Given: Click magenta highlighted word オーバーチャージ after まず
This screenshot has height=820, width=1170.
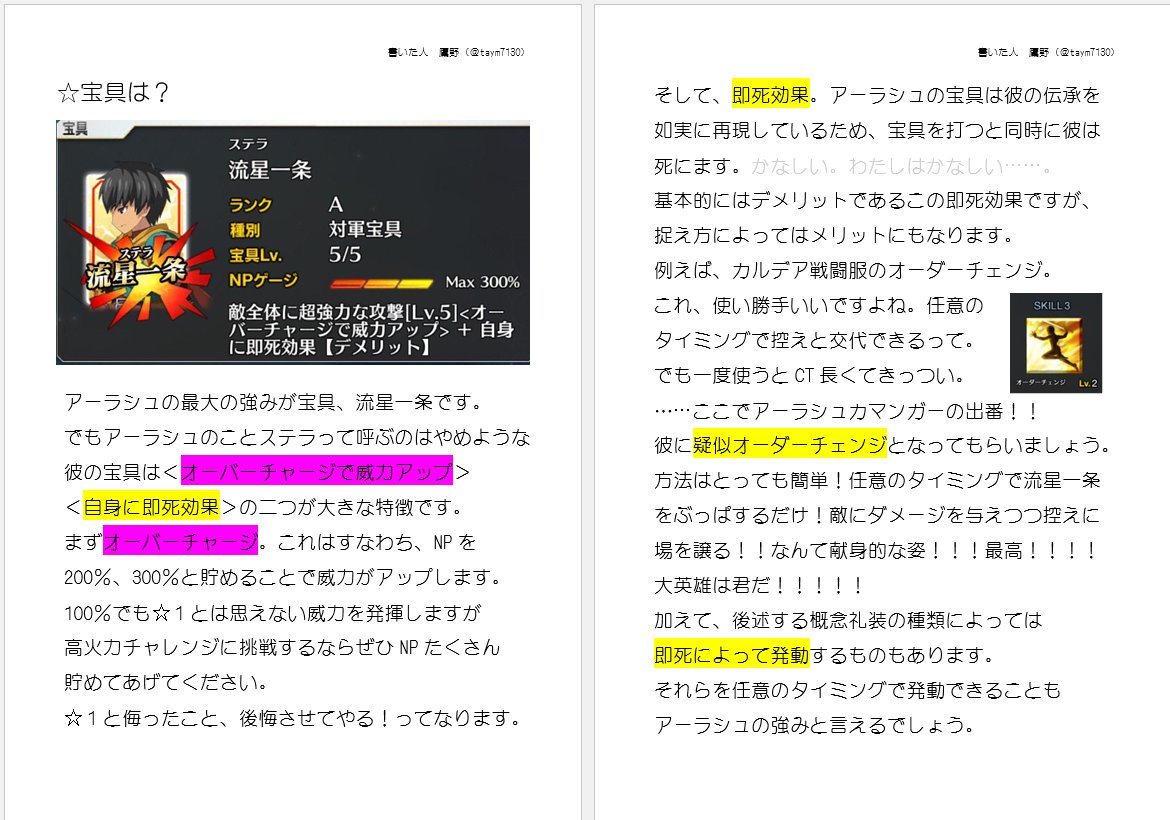Looking at the screenshot, I should (x=181, y=542).
